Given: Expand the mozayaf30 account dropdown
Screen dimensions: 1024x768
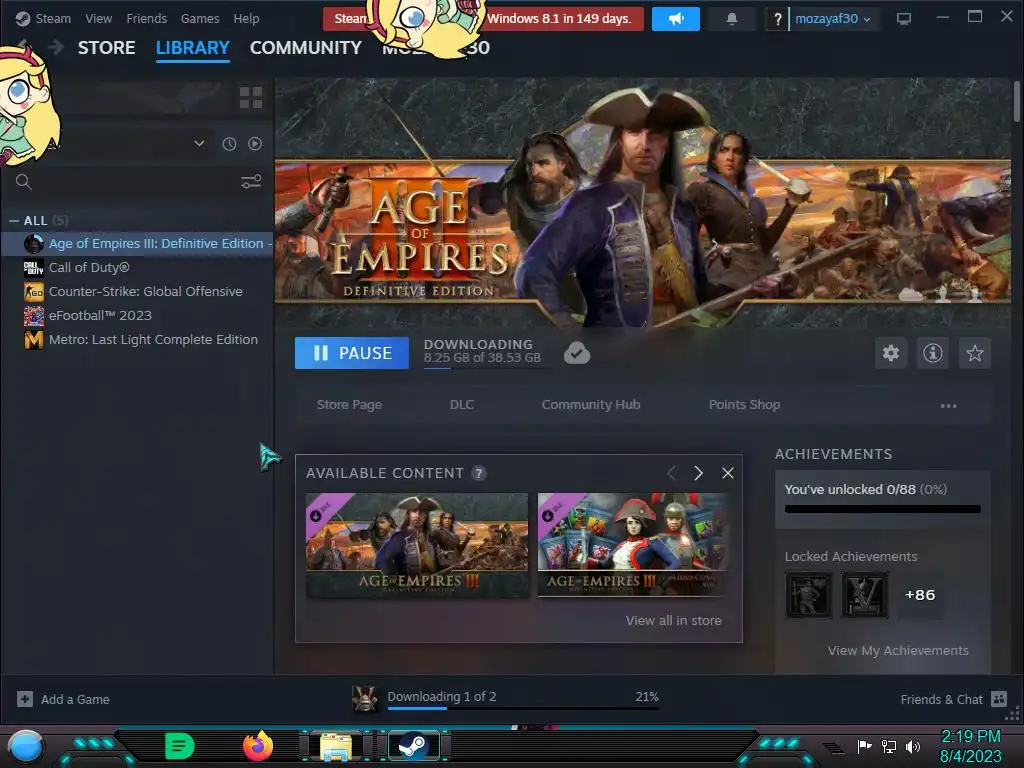Looking at the screenshot, I should tap(832, 19).
